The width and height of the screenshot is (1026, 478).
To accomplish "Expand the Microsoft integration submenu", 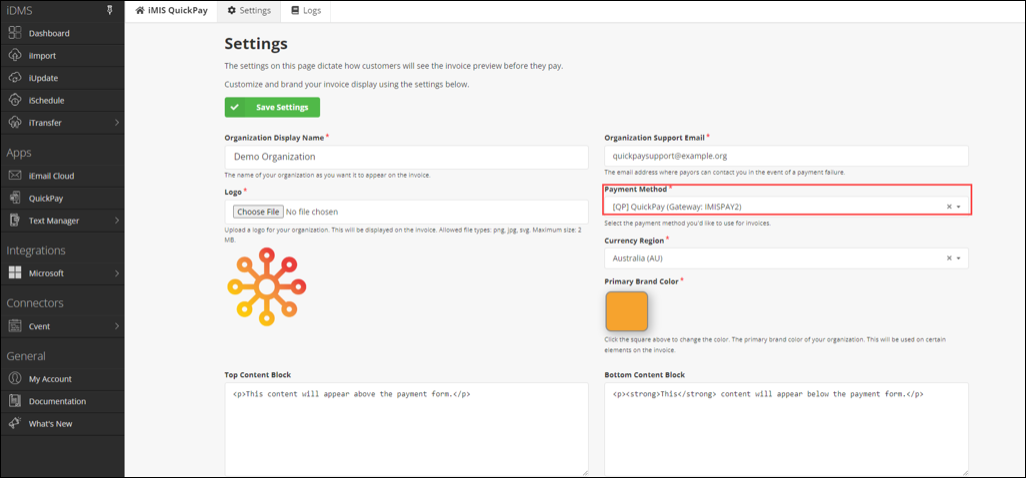I will tap(117, 273).
